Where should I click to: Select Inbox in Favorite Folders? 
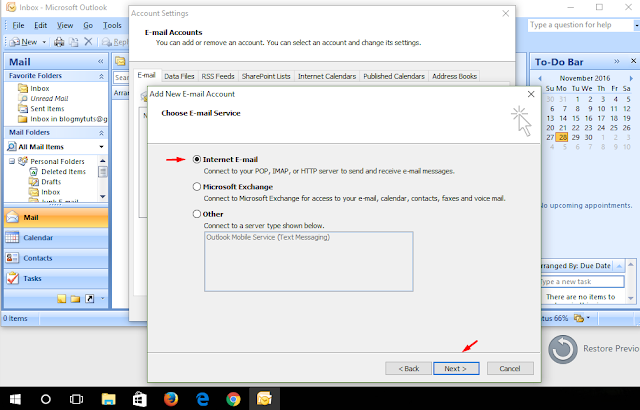click(40, 89)
